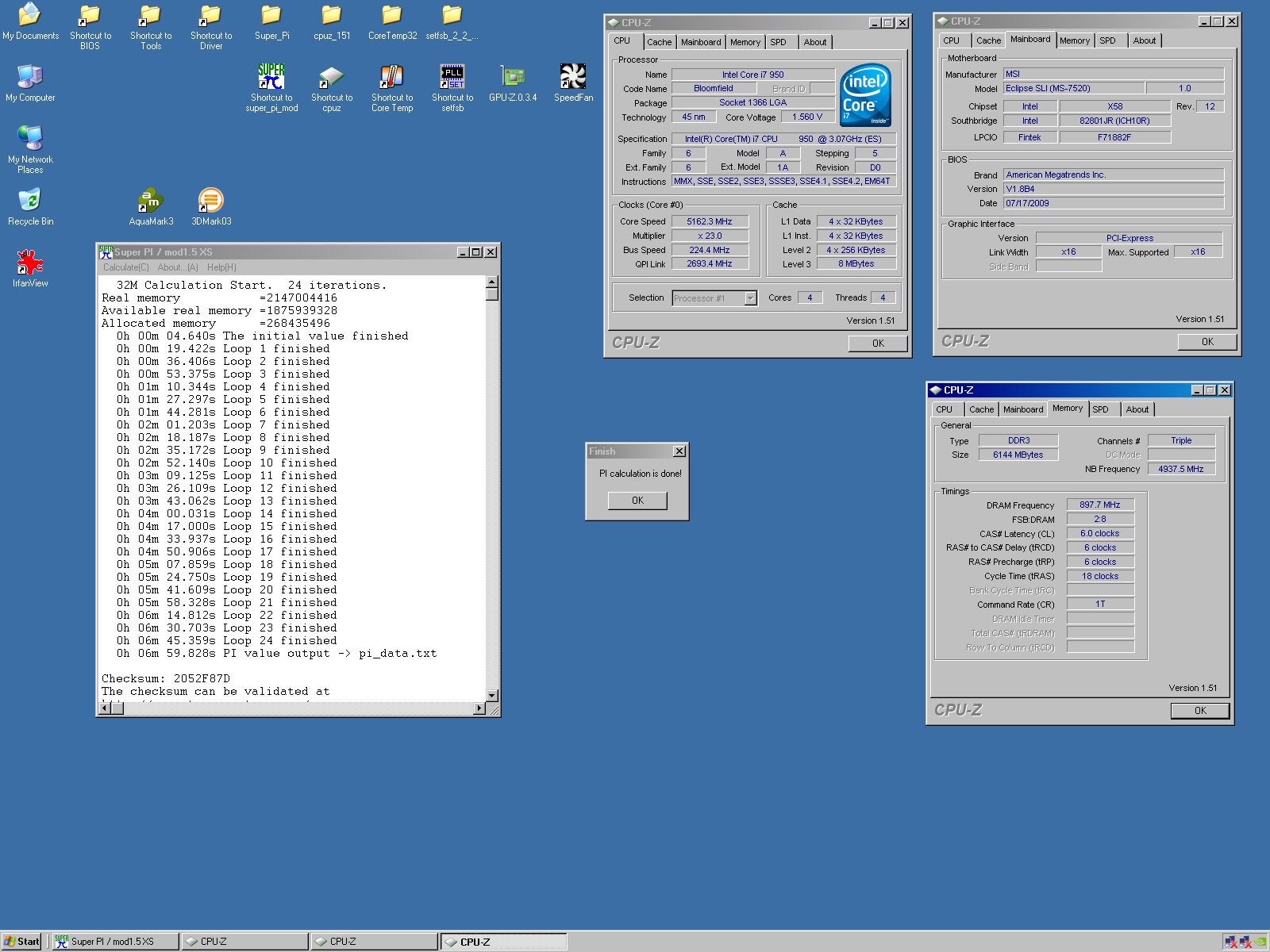The height and width of the screenshot is (952, 1270).
Task: Click OK in the Finish dialog
Action: click(x=637, y=501)
